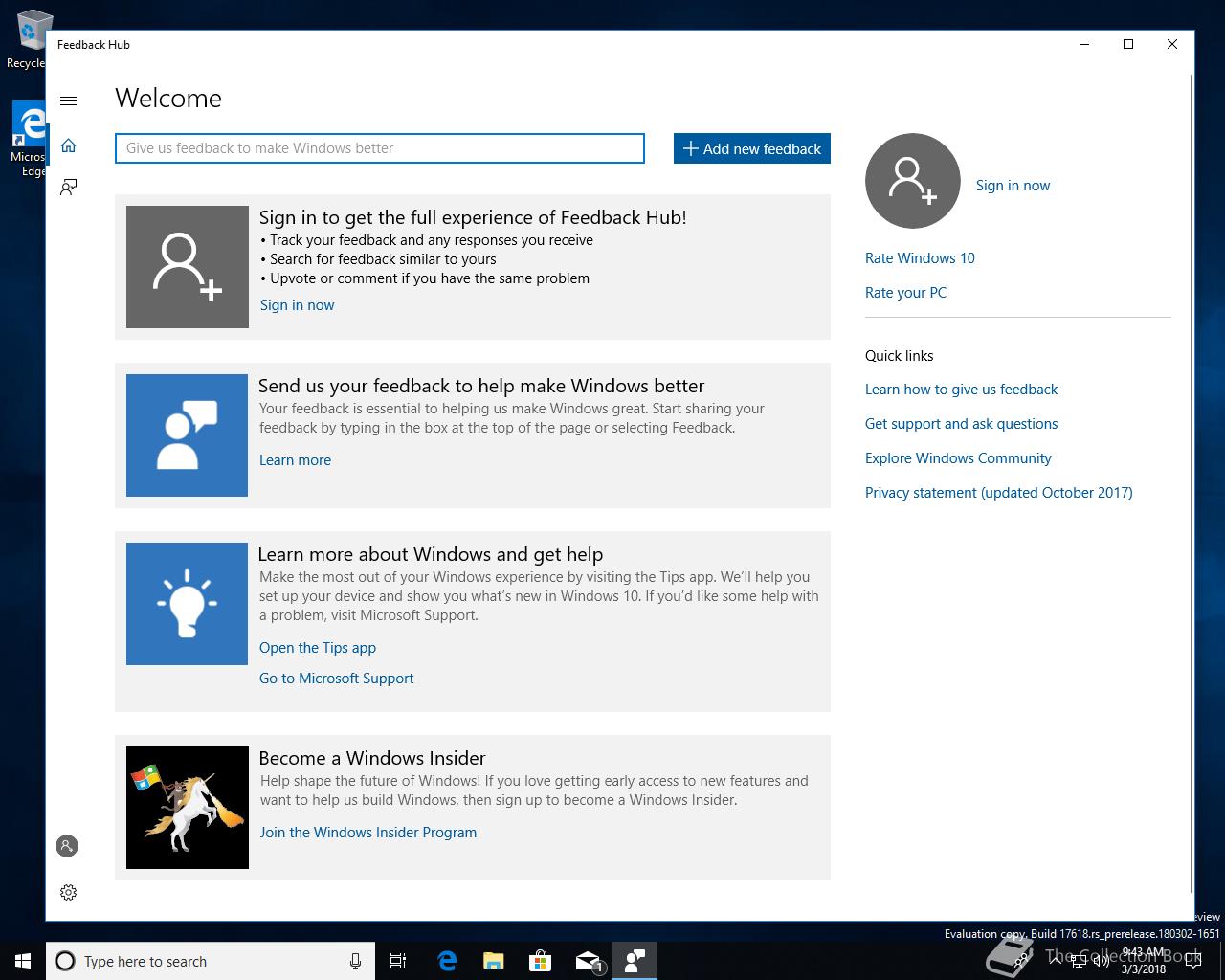Image resolution: width=1225 pixels, height=980 pixels.
Task: Launch Edge from the taskbar
Action: [x=446, y=961]
